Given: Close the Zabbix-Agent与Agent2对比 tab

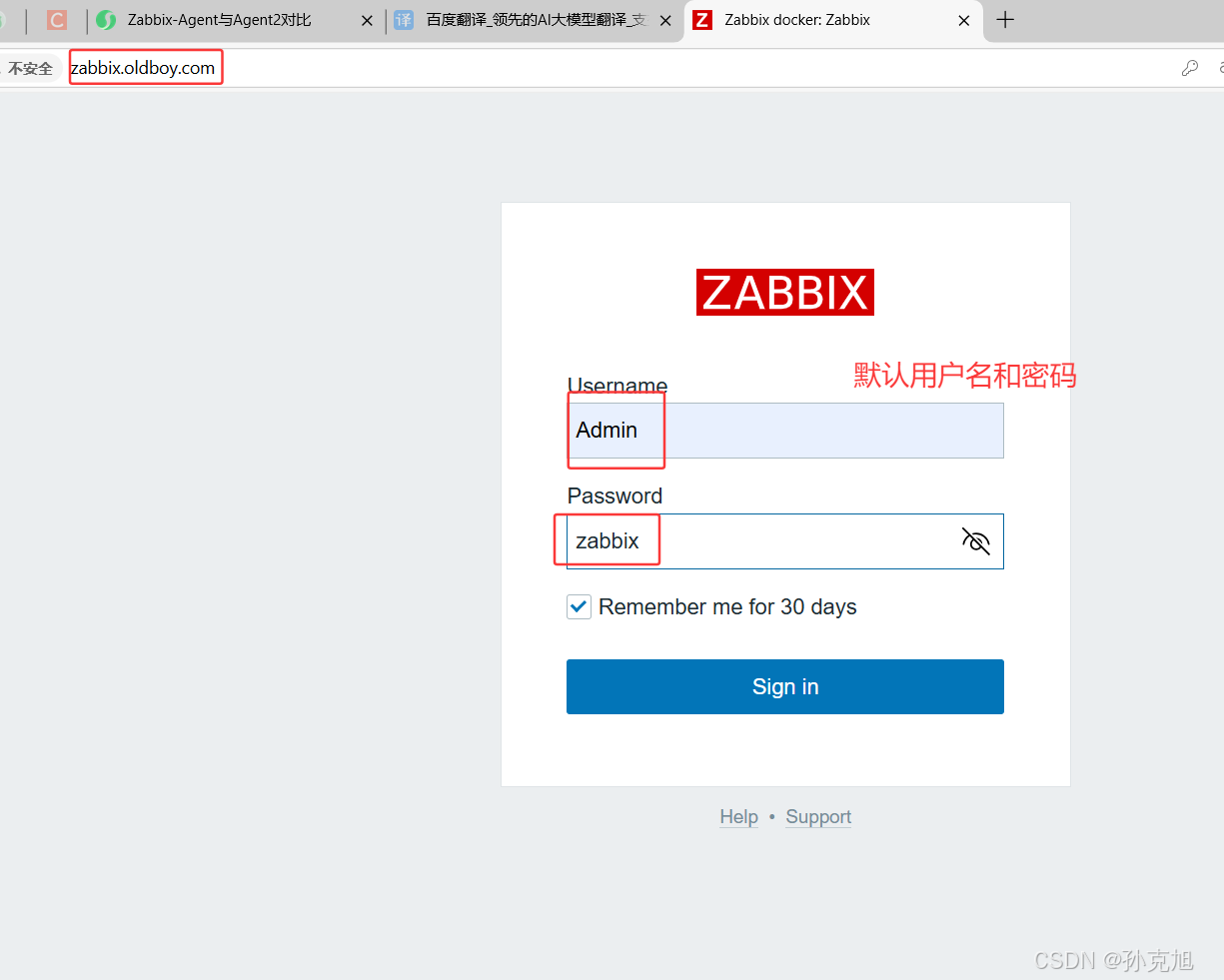Looking at the screenshot, I should 367,20.
